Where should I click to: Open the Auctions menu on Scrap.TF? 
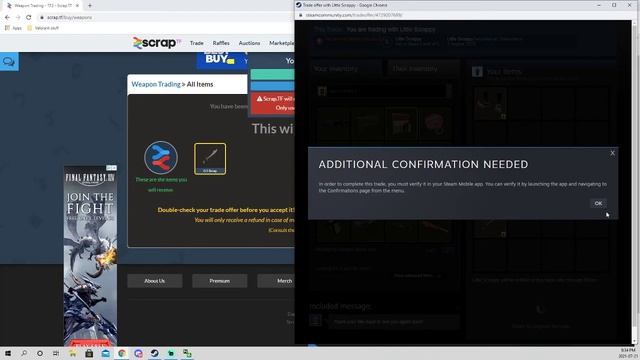[x=249, y=43]
